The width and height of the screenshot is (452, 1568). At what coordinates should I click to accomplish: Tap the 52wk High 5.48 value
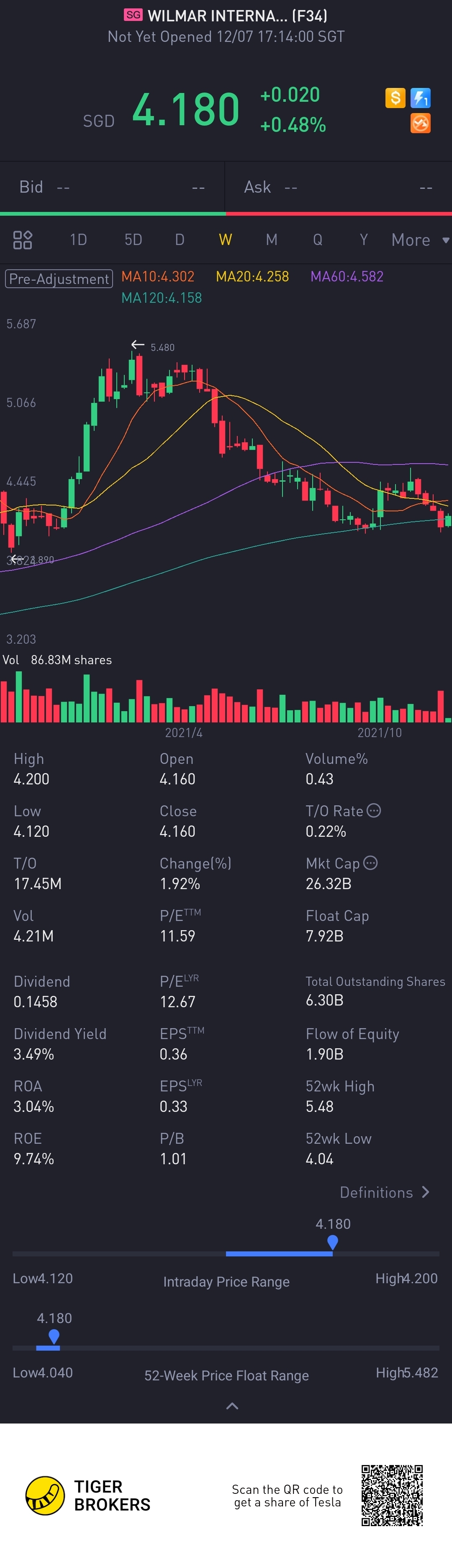319,1106
